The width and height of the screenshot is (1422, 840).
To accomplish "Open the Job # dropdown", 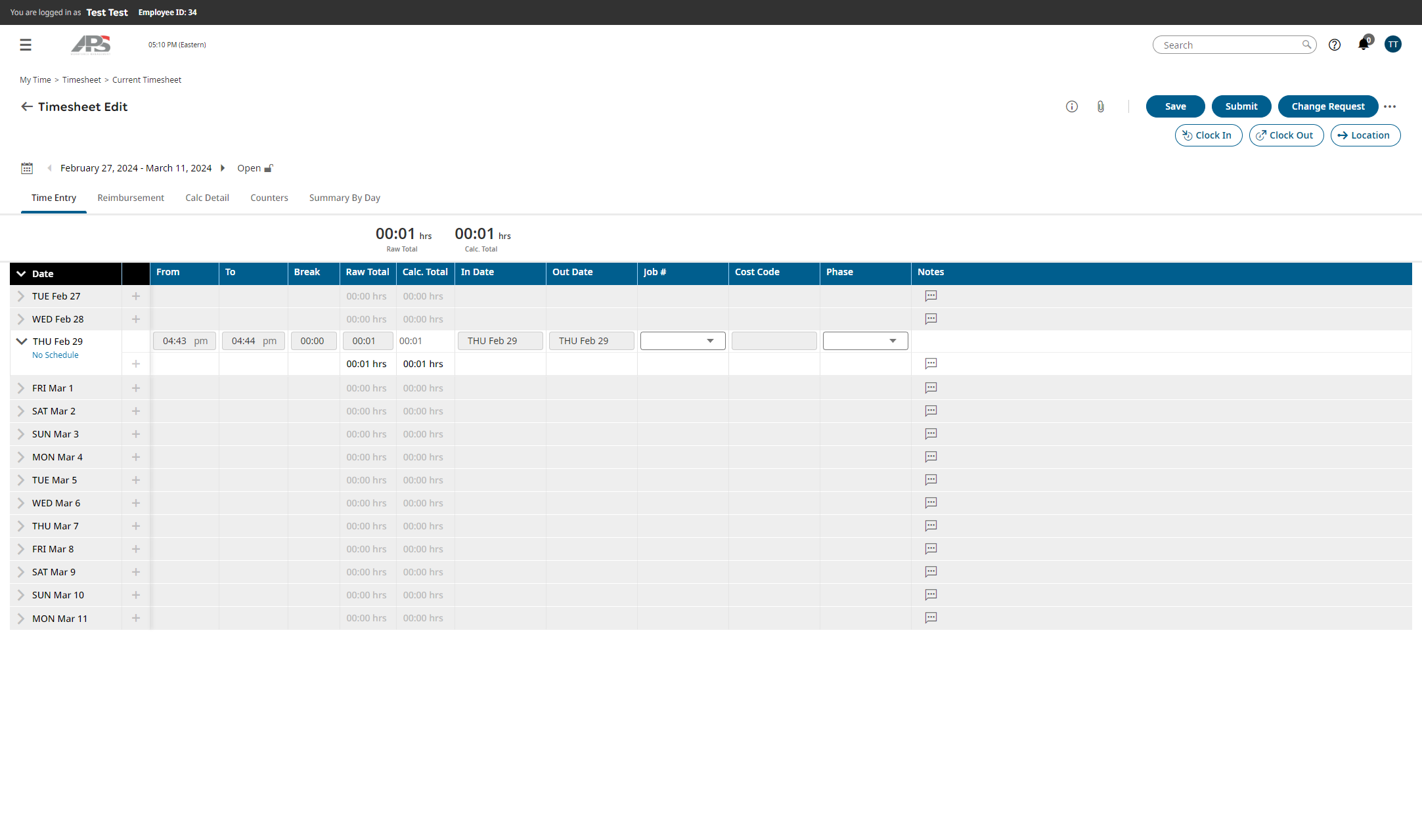I will 682,341.
